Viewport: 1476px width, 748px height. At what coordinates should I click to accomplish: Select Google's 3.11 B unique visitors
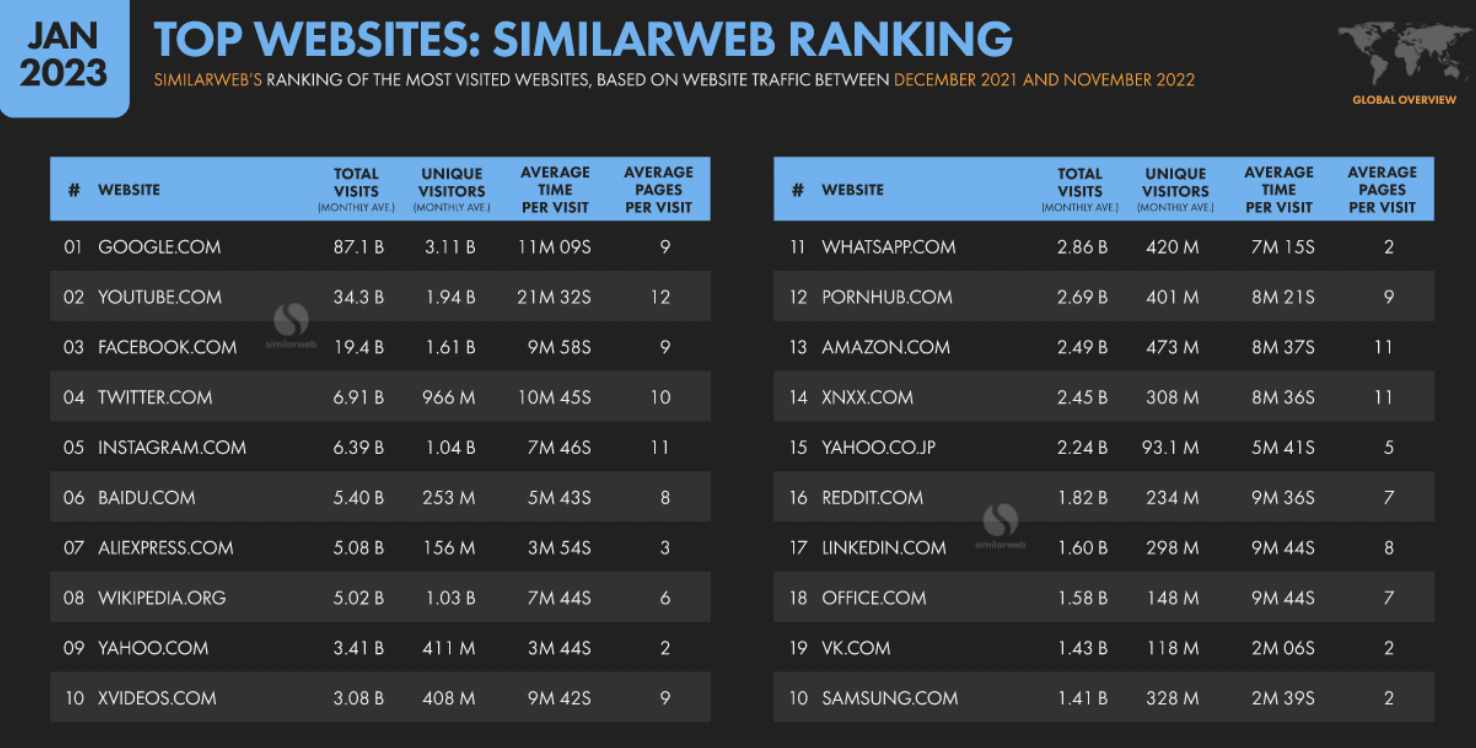tap(450, 247)
